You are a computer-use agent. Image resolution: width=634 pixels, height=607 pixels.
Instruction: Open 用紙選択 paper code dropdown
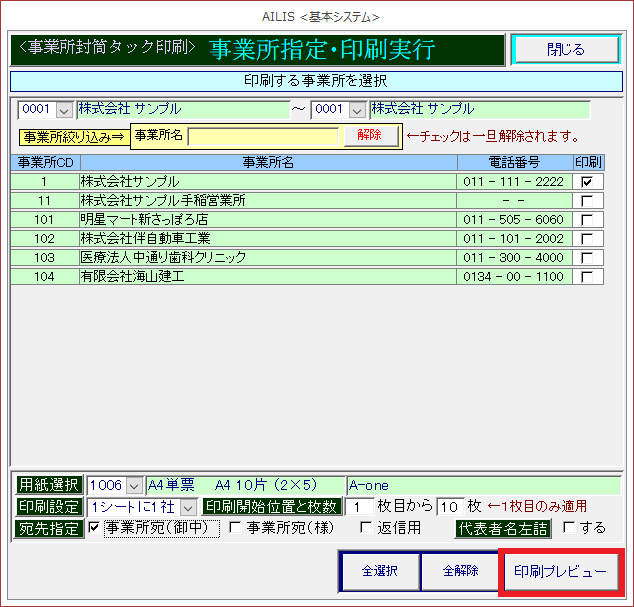pyautogui.click(x=135, y=485)
